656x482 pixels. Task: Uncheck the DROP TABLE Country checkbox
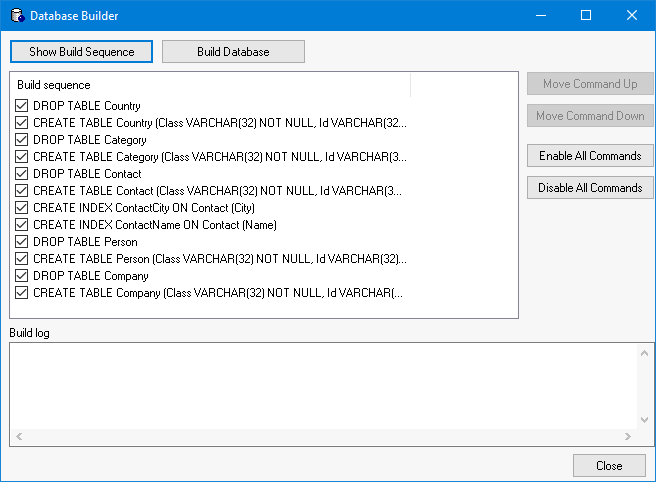22,106
